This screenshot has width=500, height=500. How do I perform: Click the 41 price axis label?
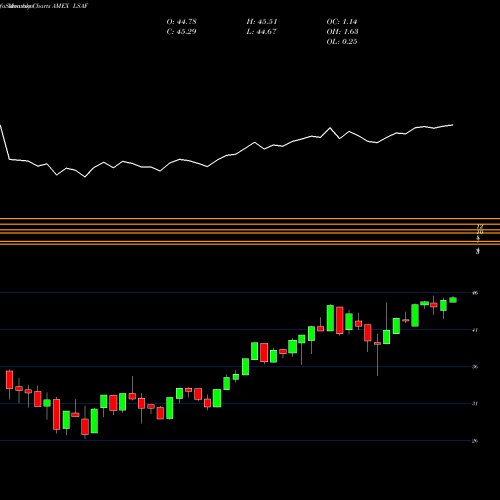[475, 330]
